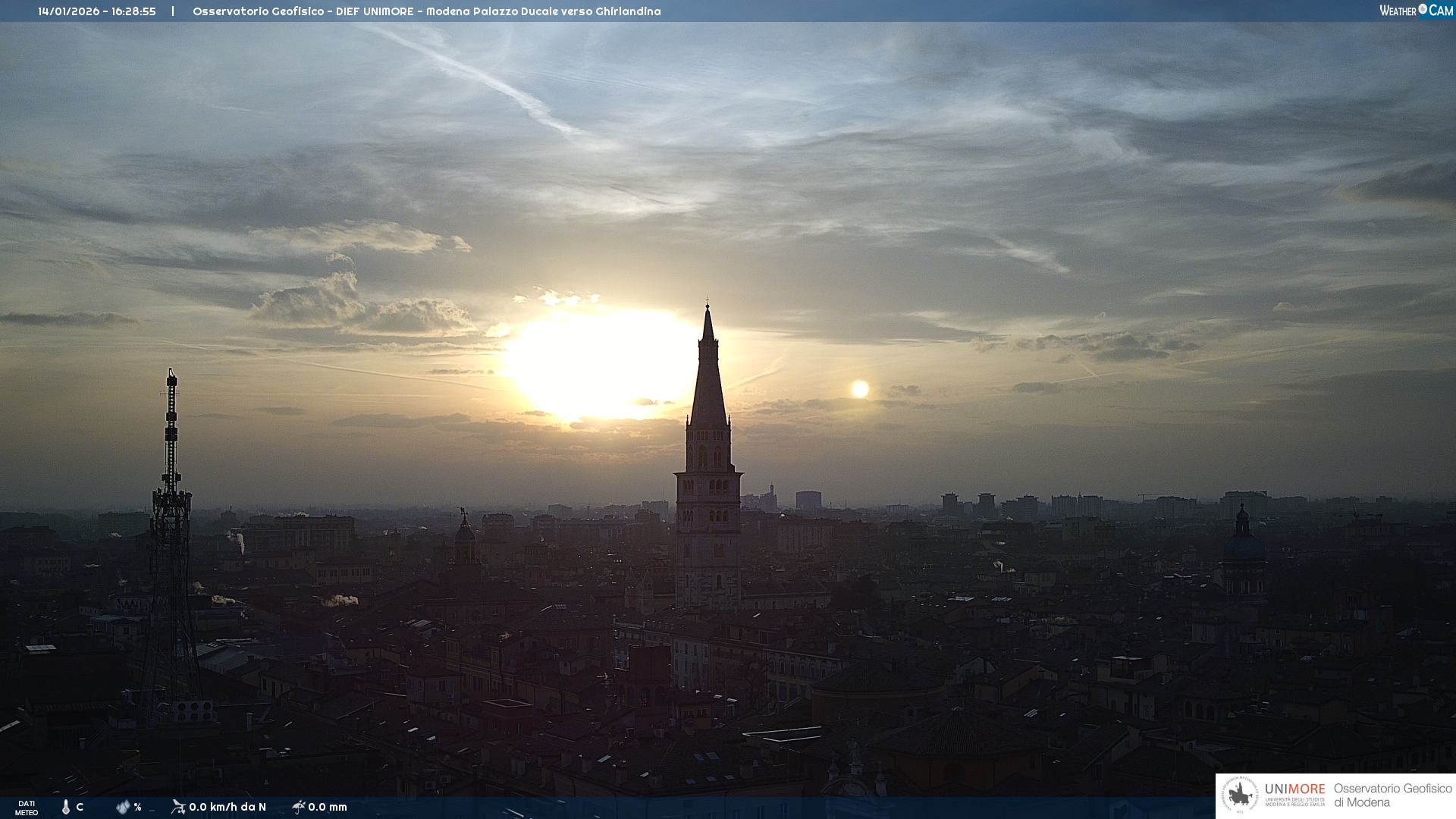Click the rainfall 0.0 mm reading
Viewport: 1456px width, 819px height.
point(328,807)
